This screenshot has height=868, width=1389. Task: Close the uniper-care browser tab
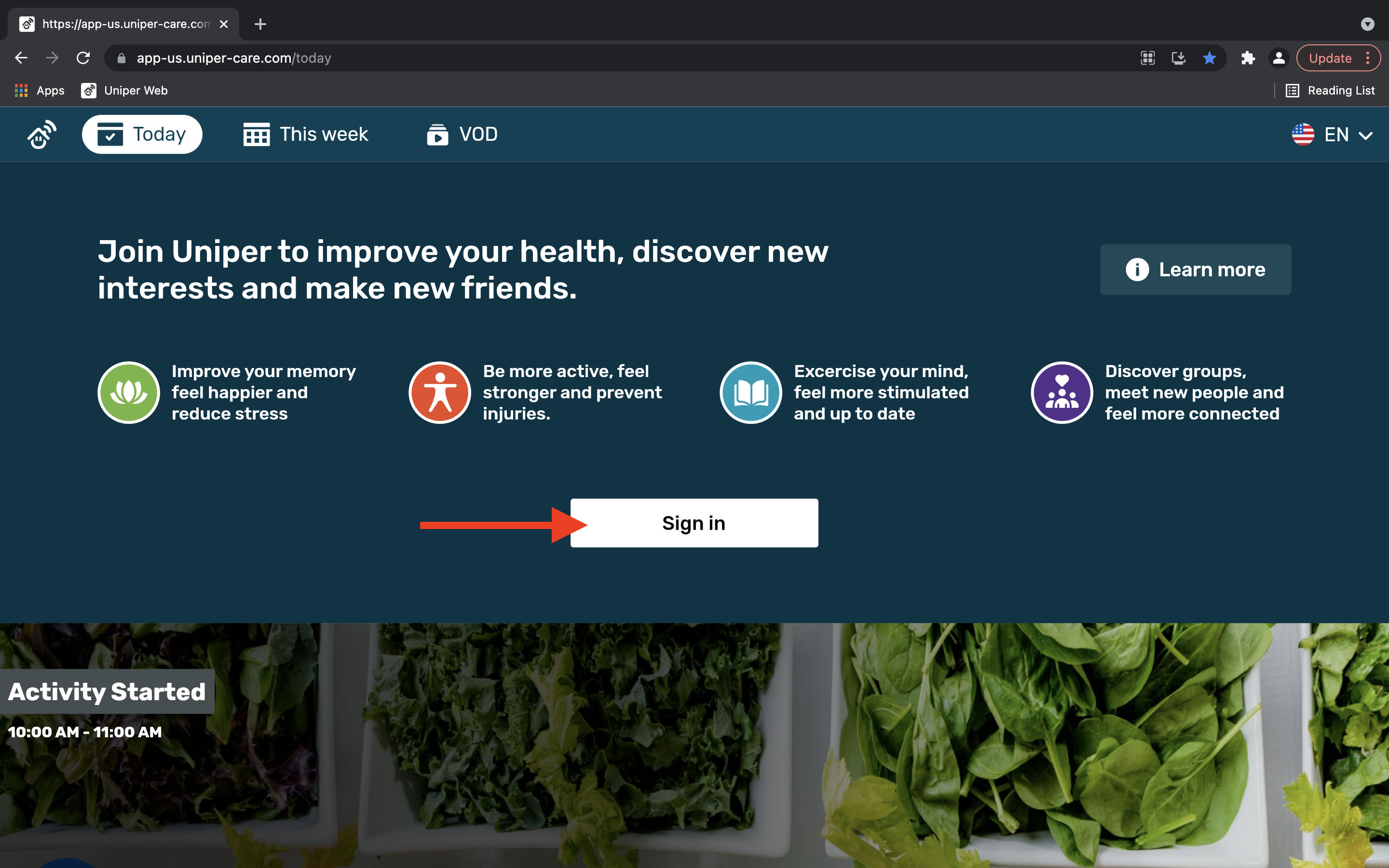click(x=224, y=24)
